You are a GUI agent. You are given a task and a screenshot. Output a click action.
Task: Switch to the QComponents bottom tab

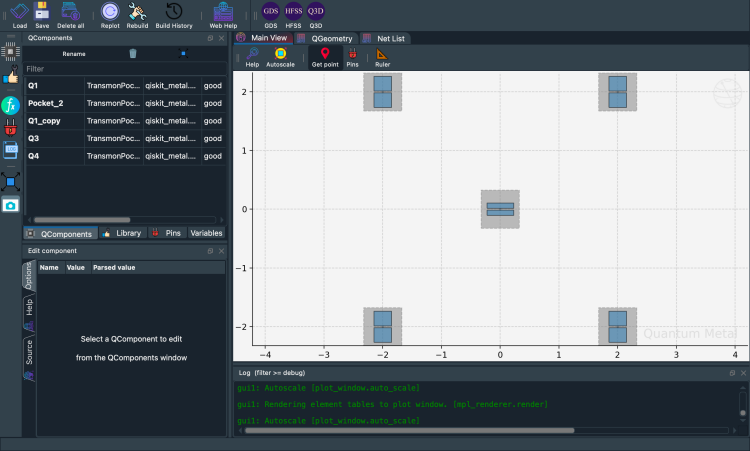tap(60, 233)
